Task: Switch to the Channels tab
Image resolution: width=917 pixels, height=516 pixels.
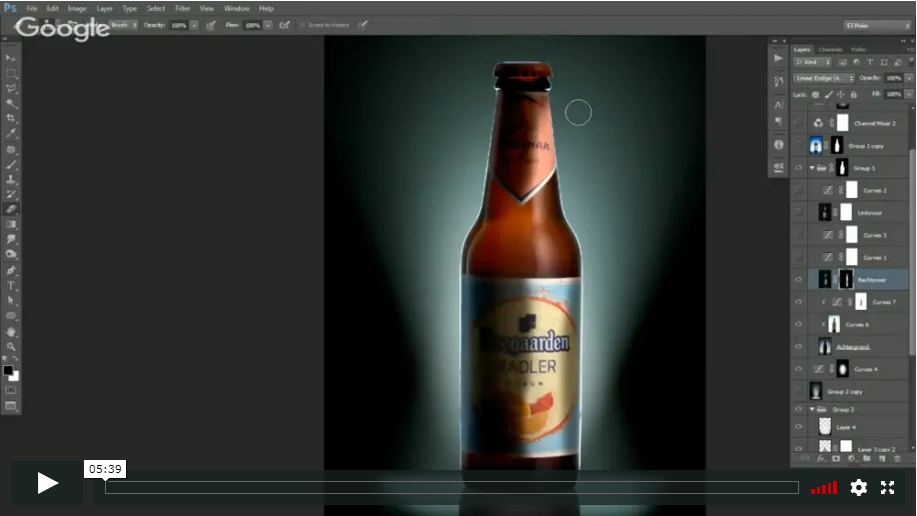Action: click(830, 50)
